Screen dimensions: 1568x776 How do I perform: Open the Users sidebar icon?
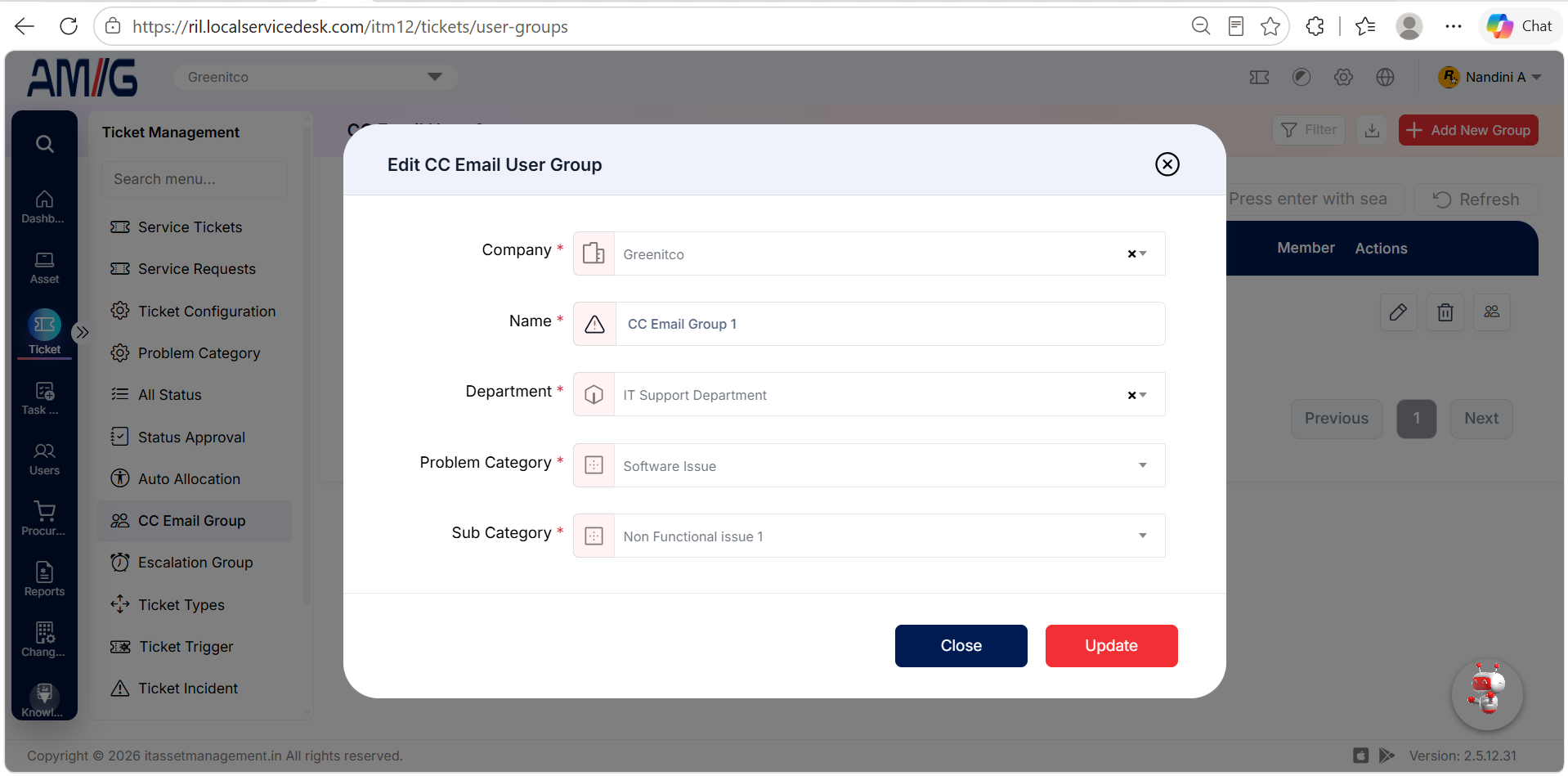point(44,460)
